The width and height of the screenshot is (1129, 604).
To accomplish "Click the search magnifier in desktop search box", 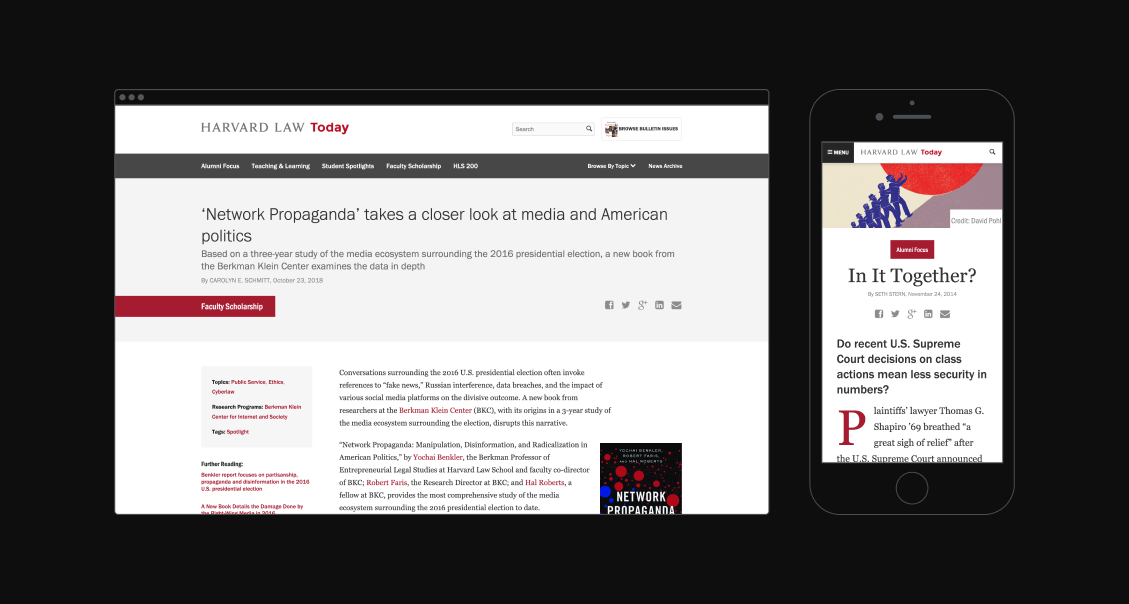I will [x=589, y=129].
